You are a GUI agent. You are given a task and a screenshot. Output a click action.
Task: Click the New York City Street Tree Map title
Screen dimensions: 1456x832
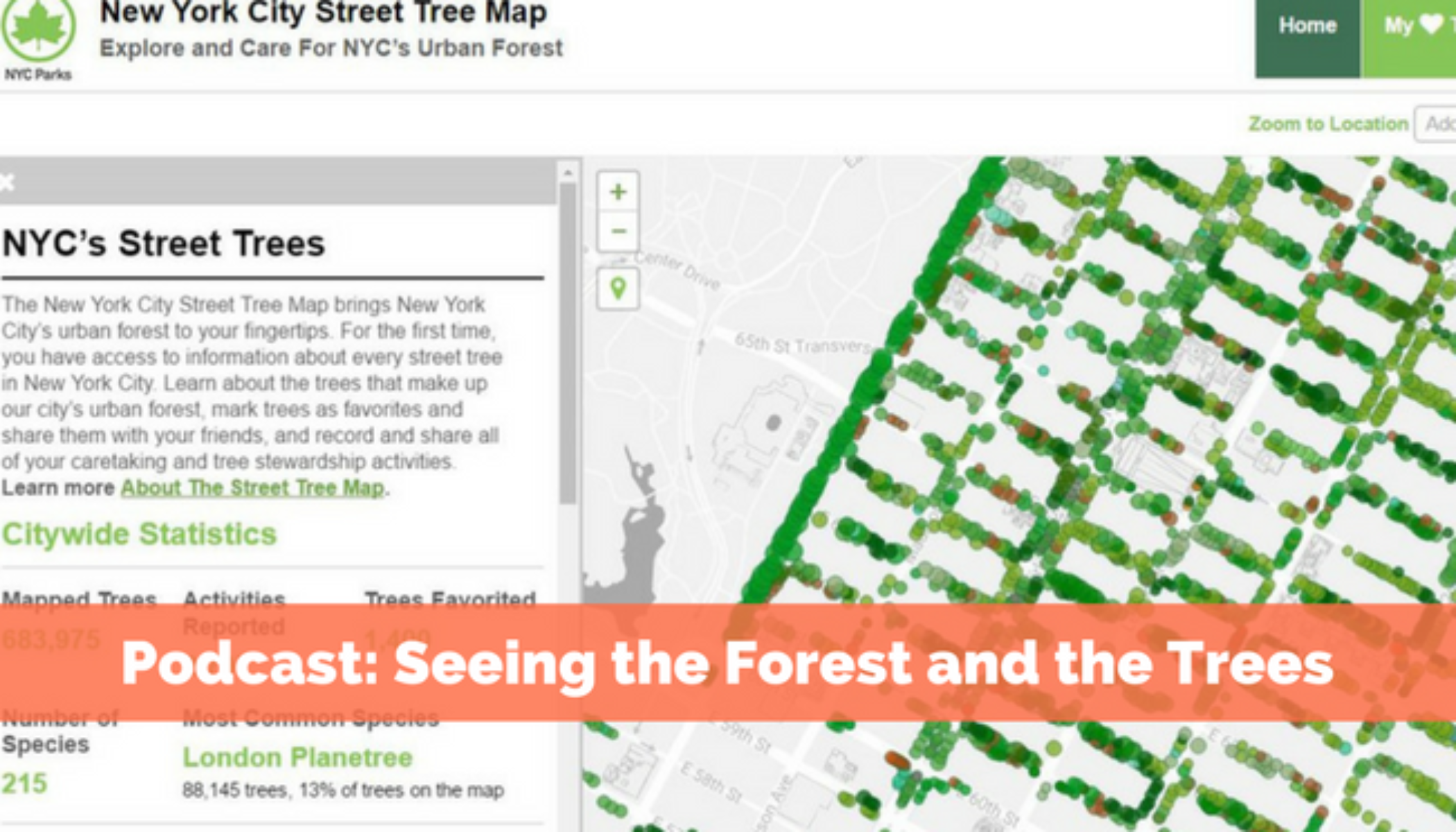(323, 12)
